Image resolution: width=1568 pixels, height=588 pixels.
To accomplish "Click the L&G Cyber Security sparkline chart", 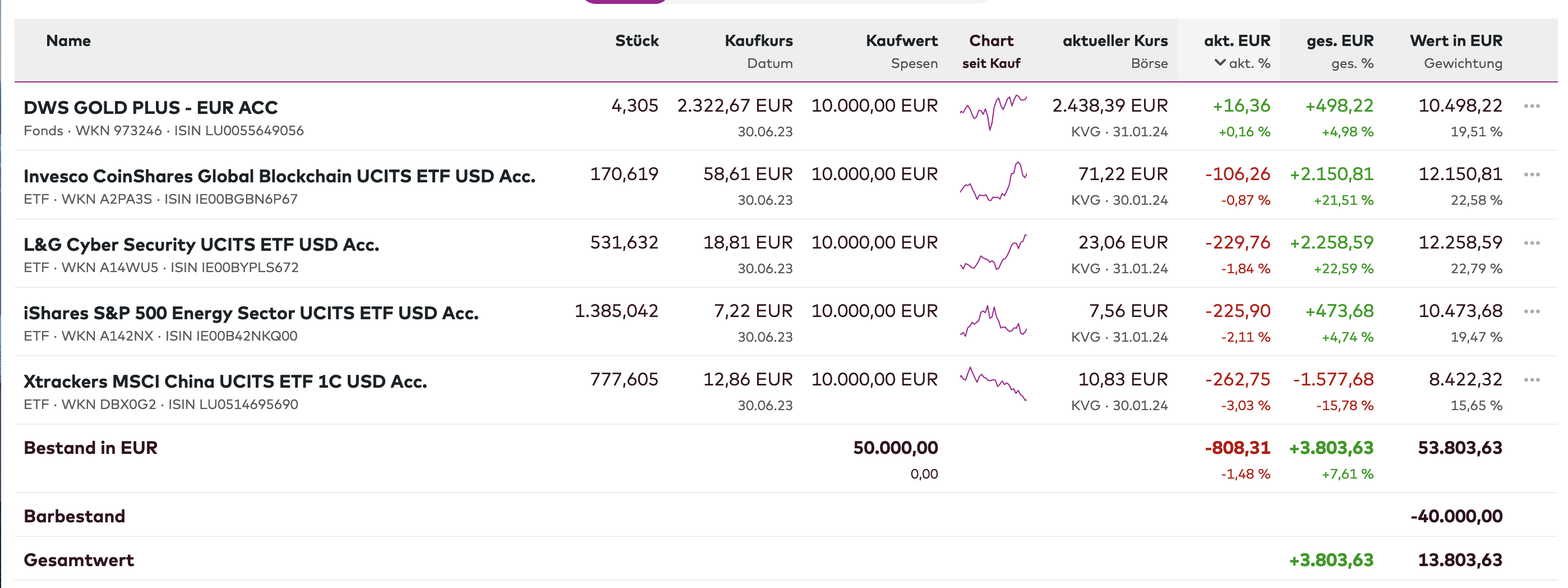I will 993,252.
